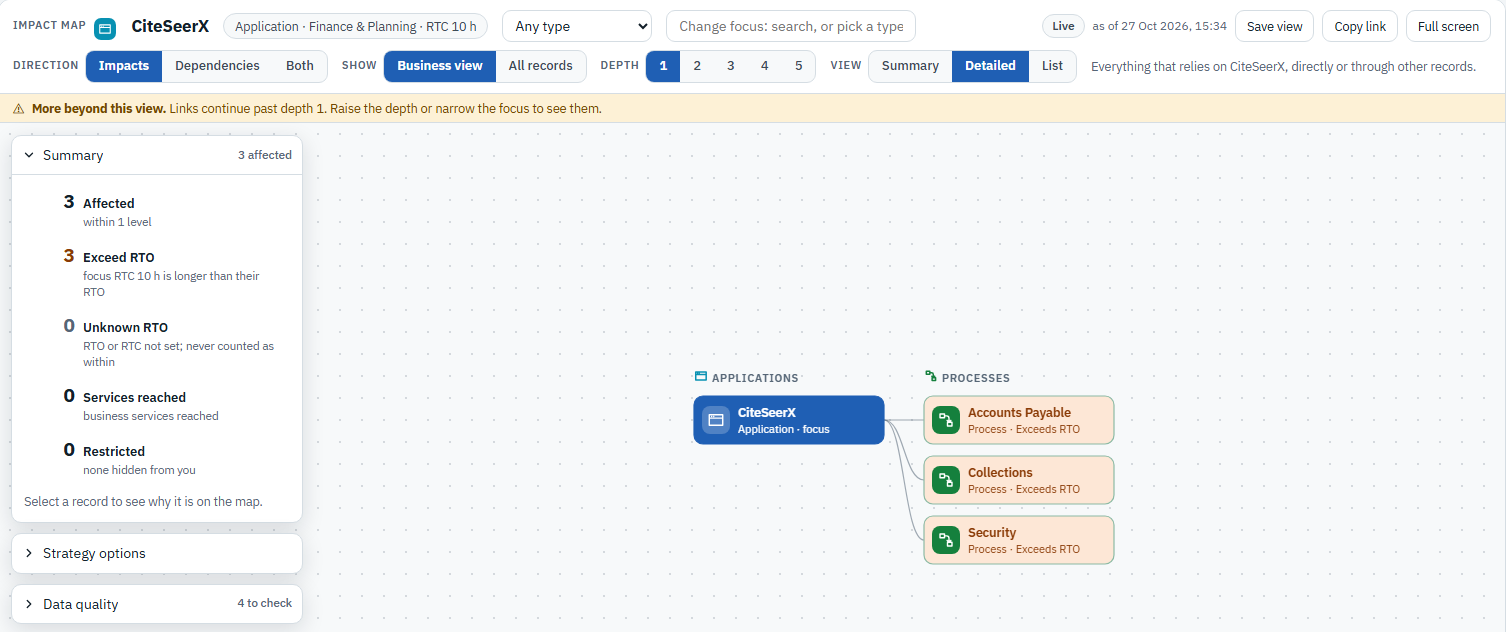This screenshot has height=632, width=1506.
Task: Set depth to 5
Action: [799, 66]
